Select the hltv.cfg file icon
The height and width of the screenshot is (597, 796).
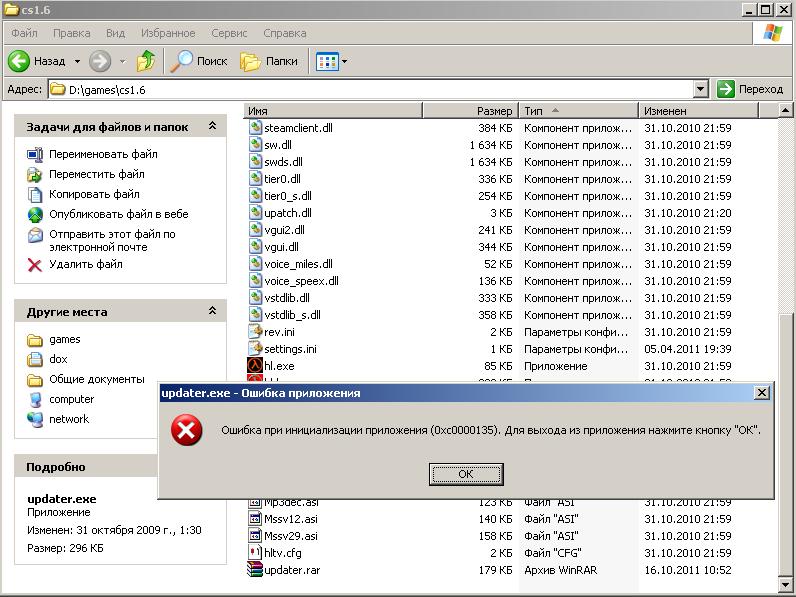tap(255, 552)
